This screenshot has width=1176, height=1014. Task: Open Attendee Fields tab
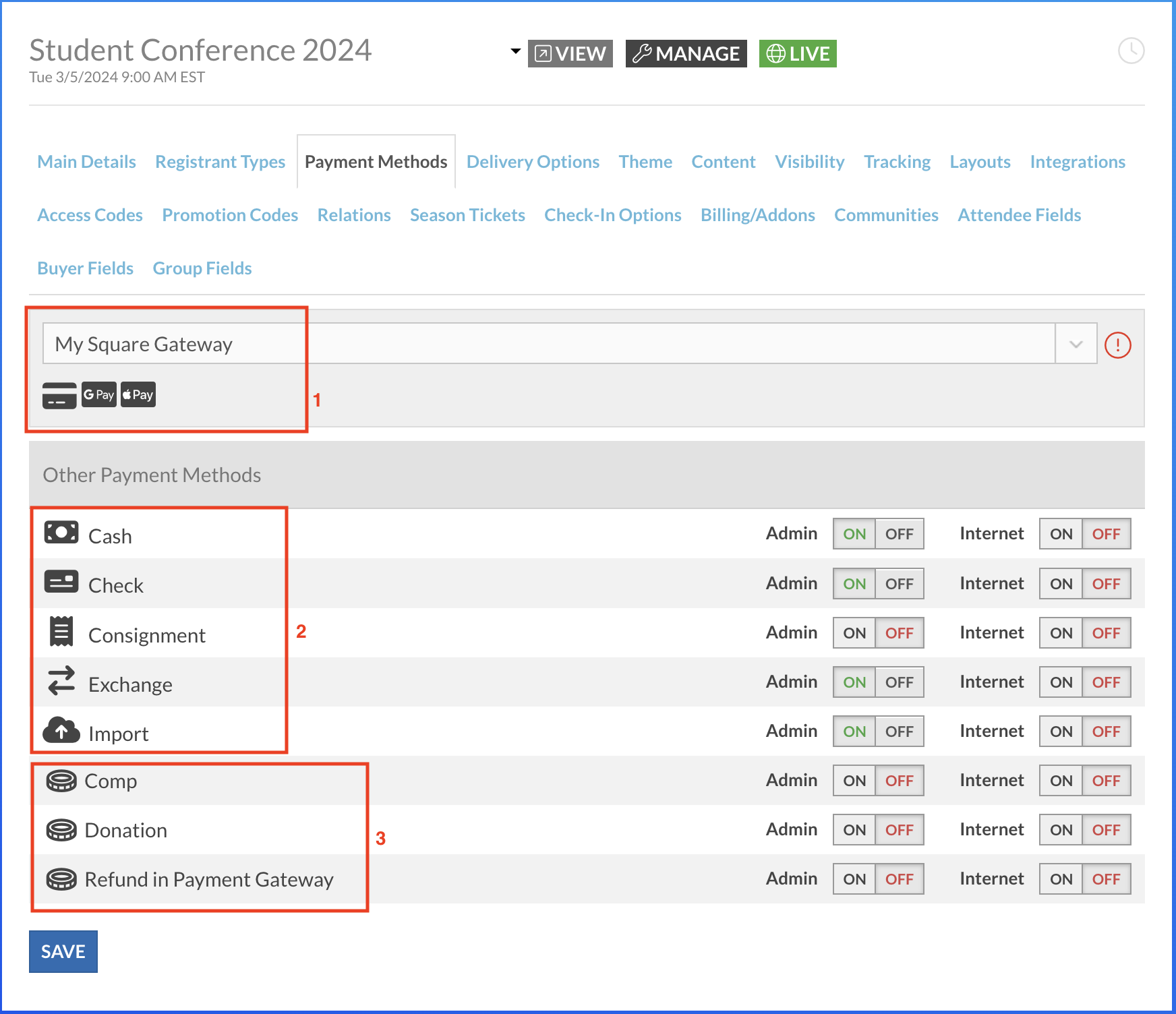(1020, 215)
